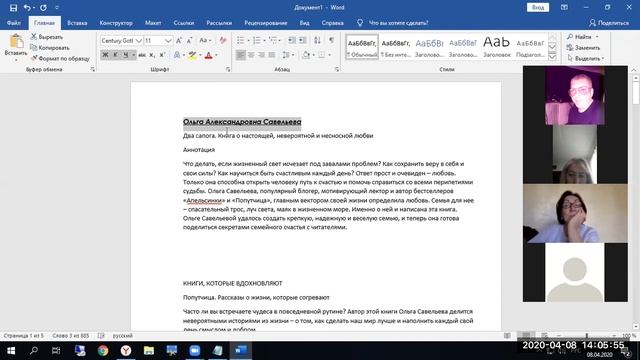This screenshot has width=640, height=360.
Task: Open the Выделить dropdown
Action: click(x=586, y=58)
